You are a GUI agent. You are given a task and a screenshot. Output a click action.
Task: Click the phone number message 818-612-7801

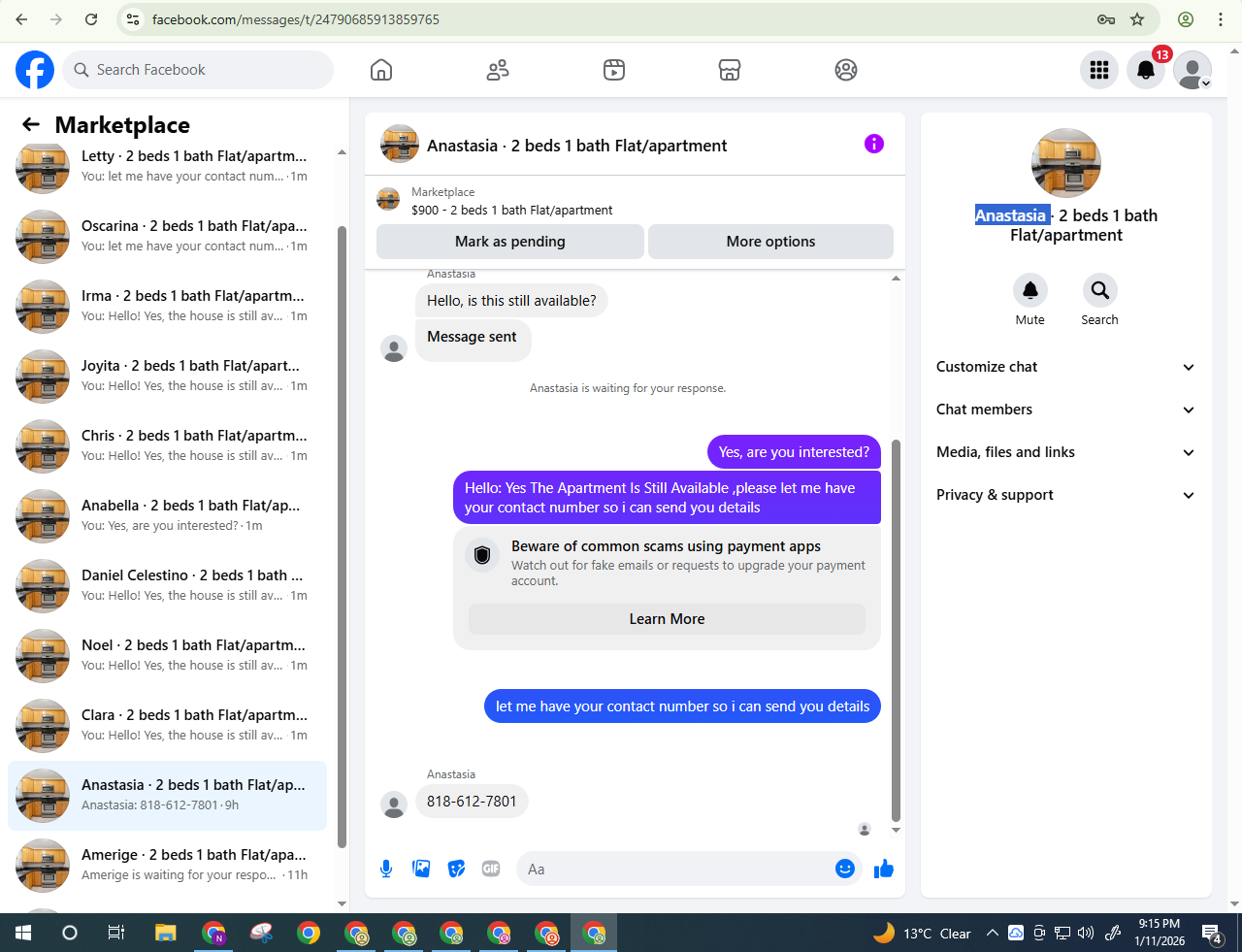(x=472, y=802)
